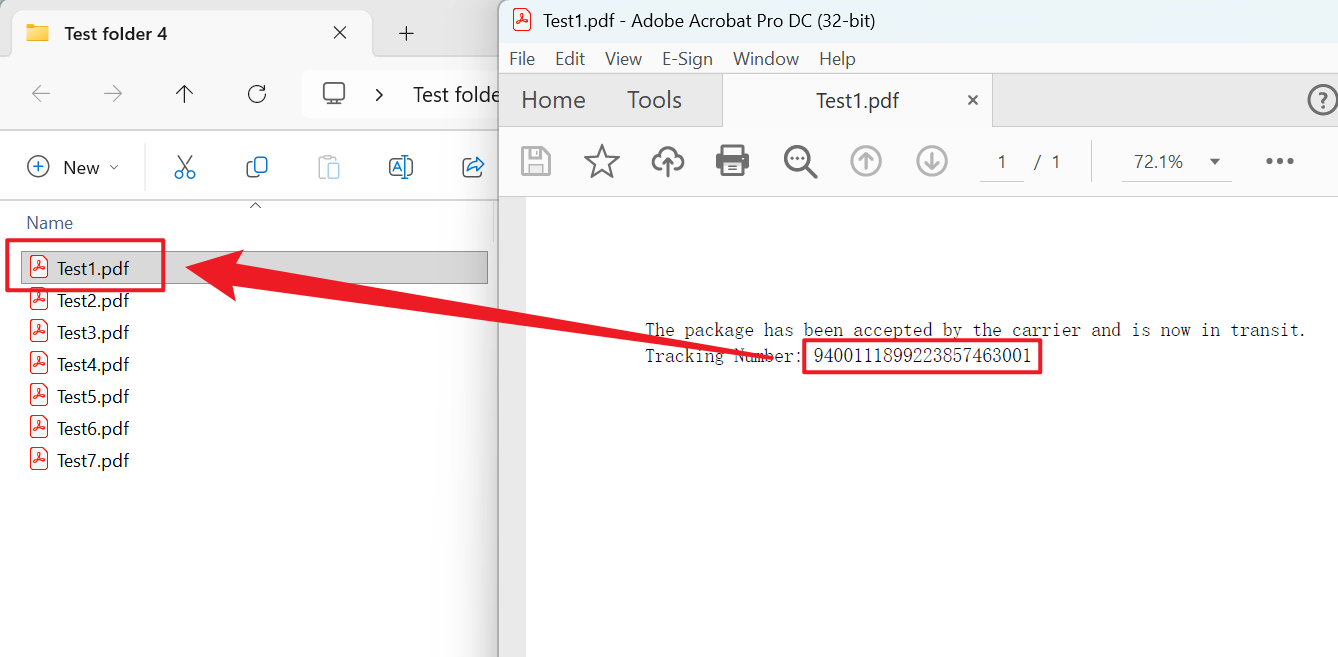Open the New item dropdown in Explorer
Image resolution: width=1338 pixels, height=657 pixels.
click(x=73, y=167)
